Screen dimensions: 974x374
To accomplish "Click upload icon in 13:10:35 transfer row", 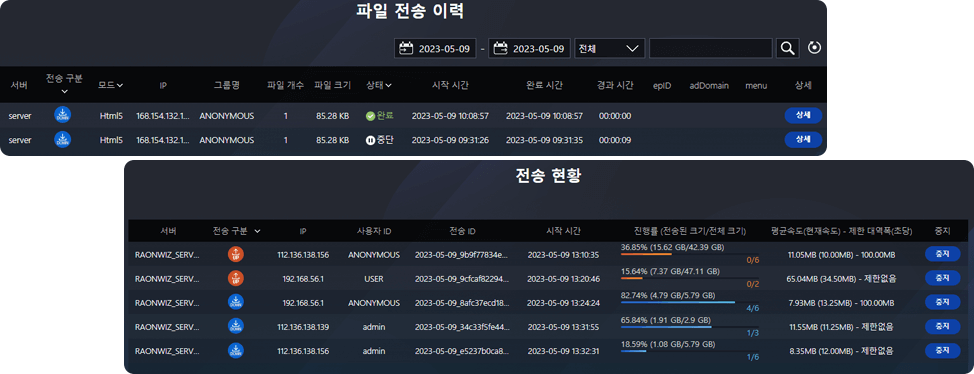I will [236, 254].
